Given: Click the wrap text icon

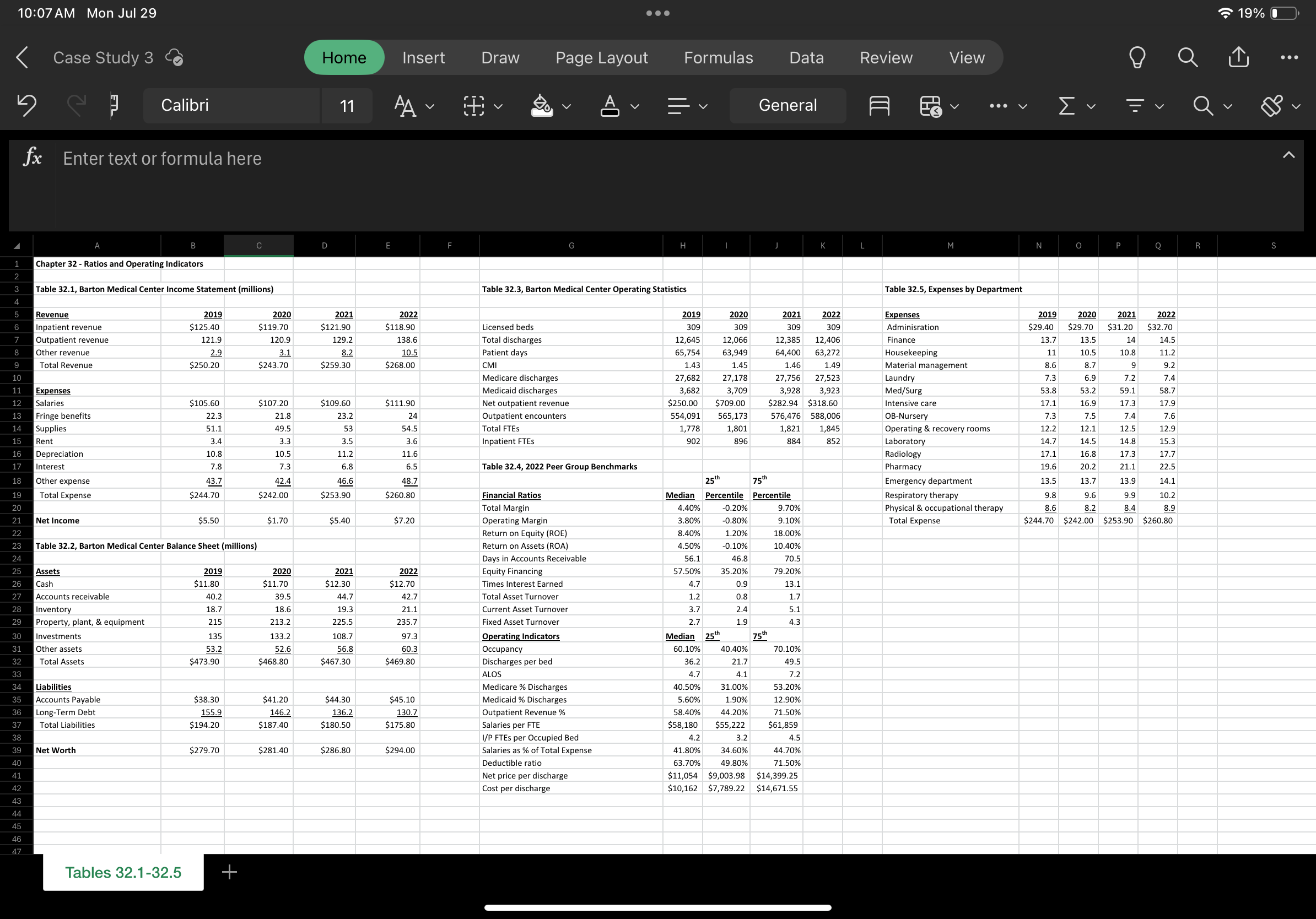Looking at the screenshot, I should click(878, 105).
